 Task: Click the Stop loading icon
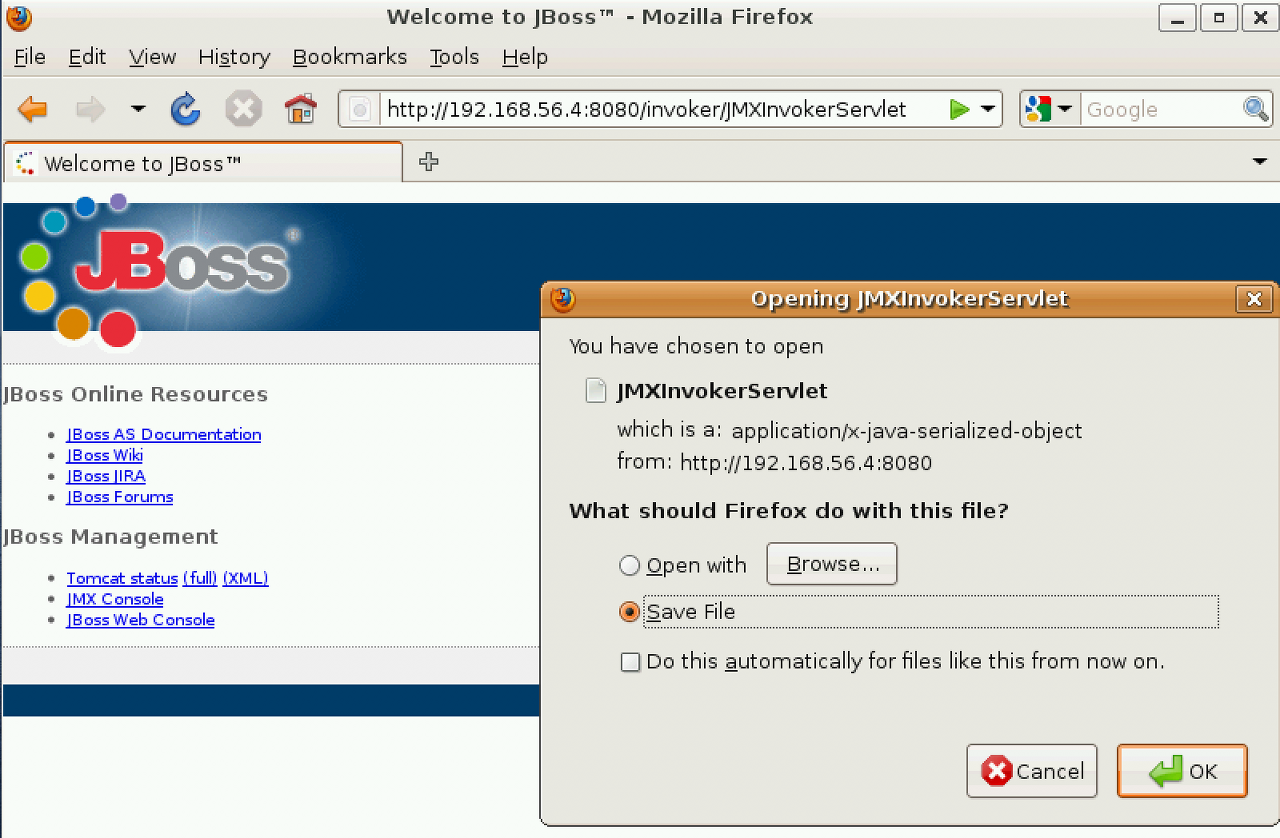[x=243, y=109]
